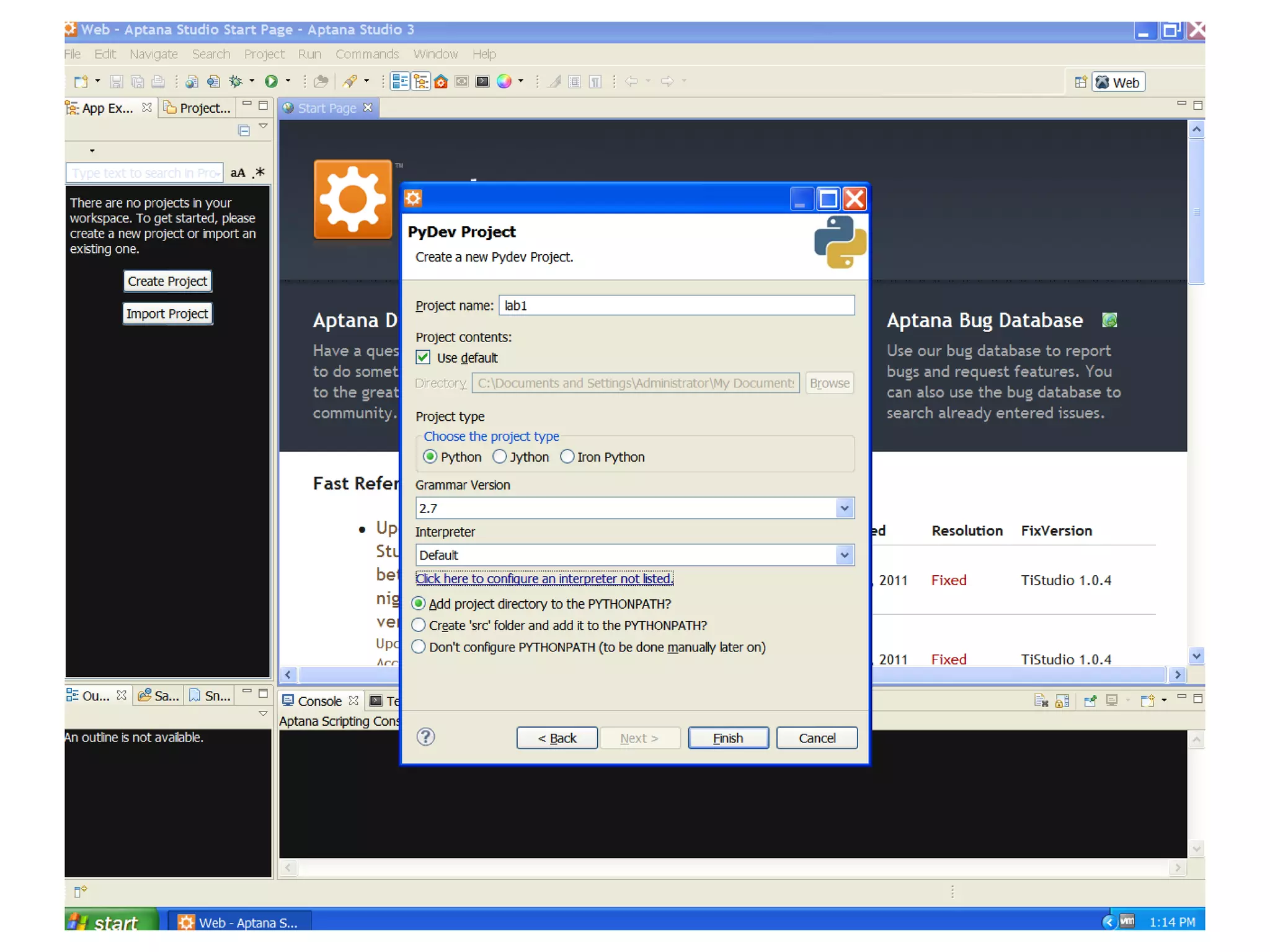
Task: Click the Import Project button
Action: (167, 314)
